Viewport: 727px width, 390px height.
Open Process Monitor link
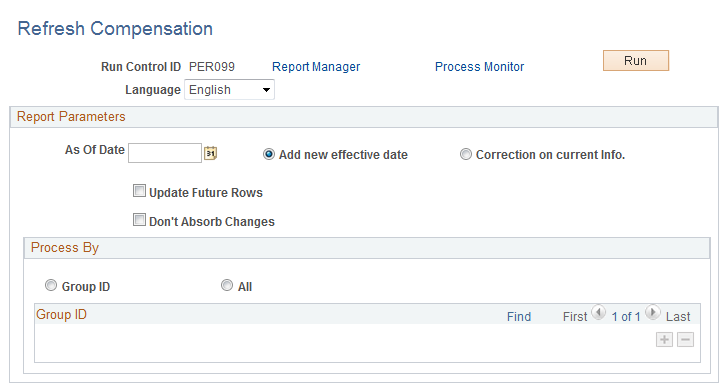coord(479,67)
